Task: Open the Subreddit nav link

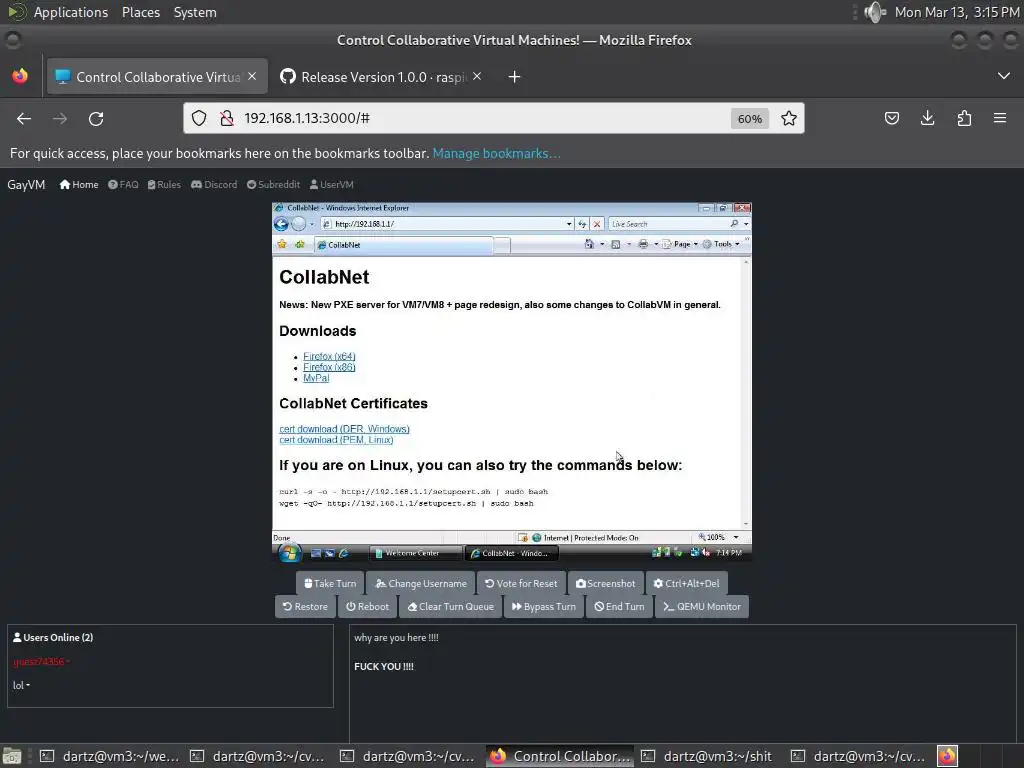Action: (x=274, y=185)
